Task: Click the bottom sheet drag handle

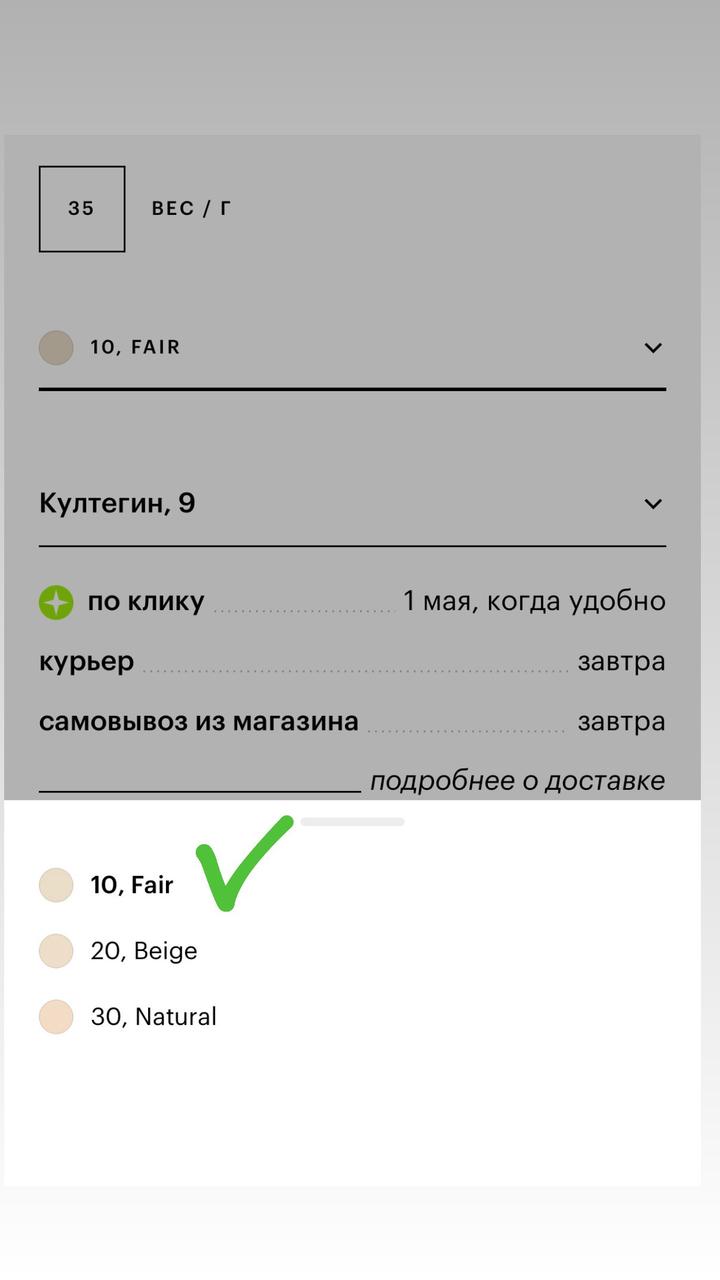Action: click(352, 822)
